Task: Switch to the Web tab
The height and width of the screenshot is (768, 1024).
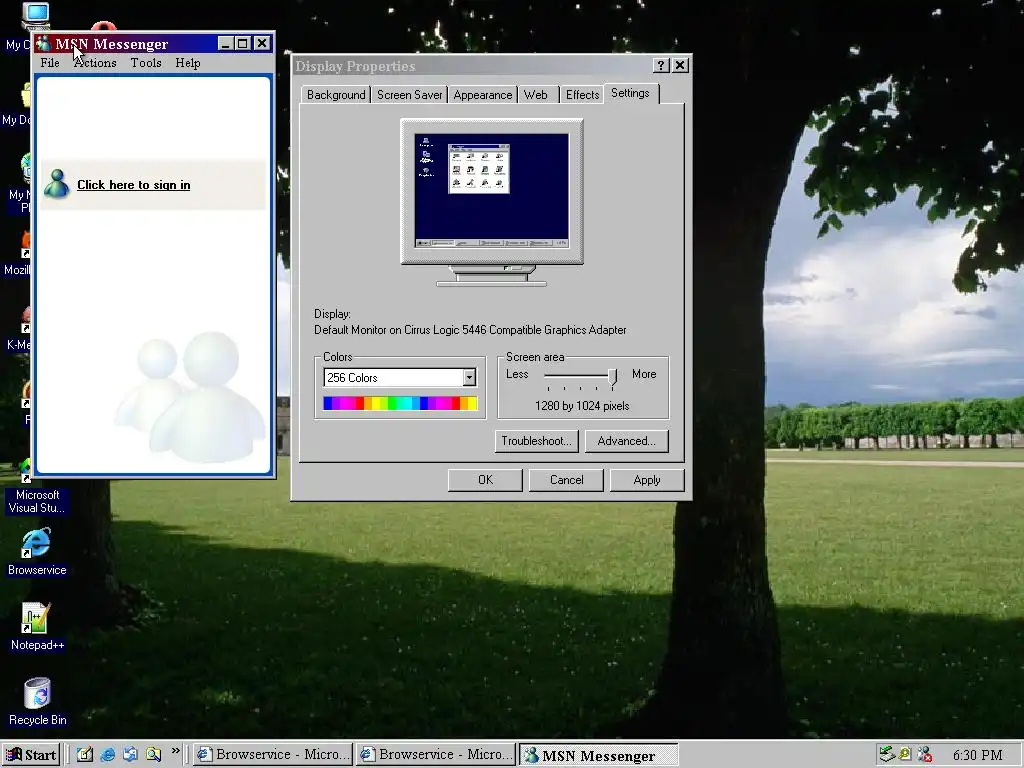Action: coord(536,95)
